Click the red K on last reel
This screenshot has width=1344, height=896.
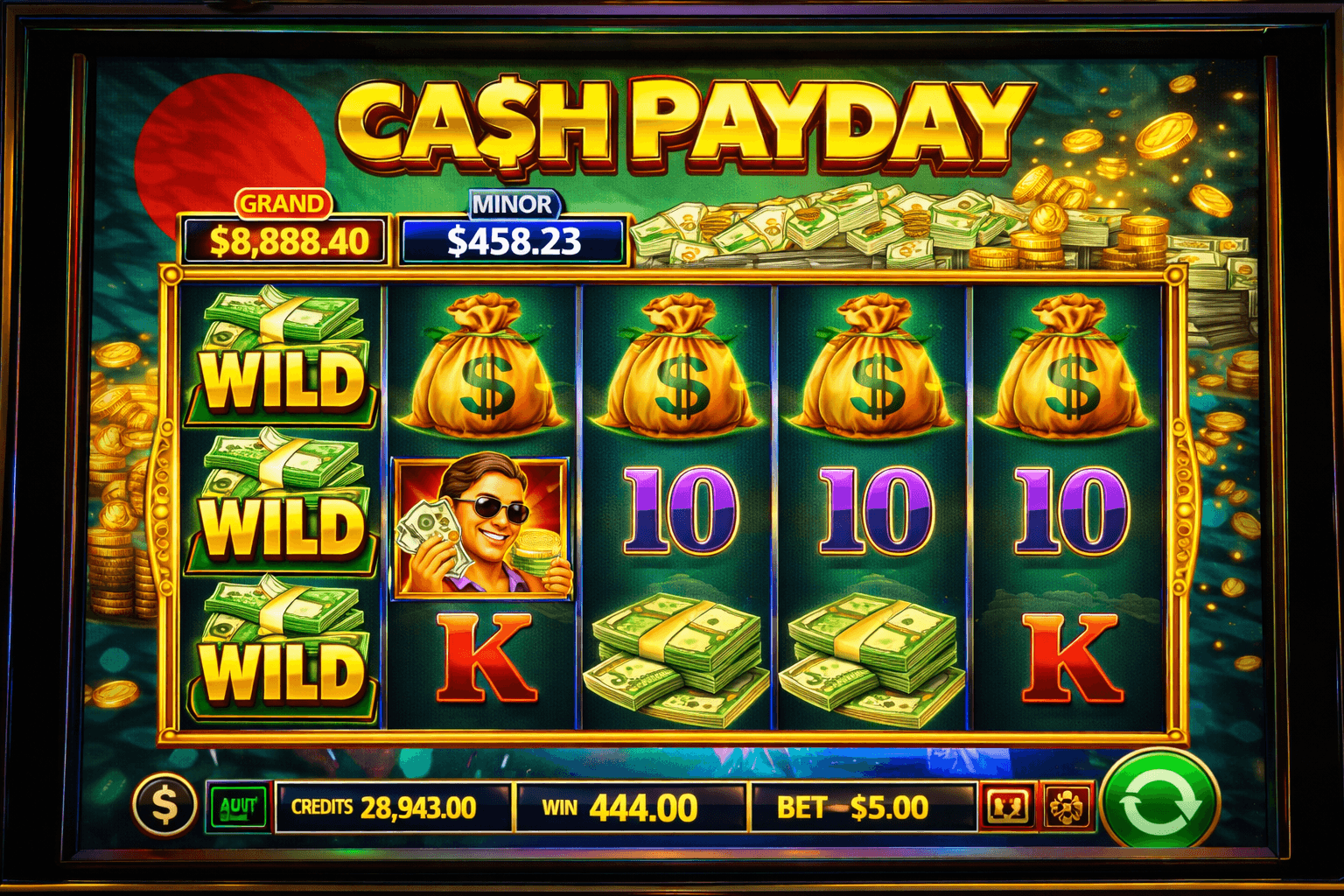click(x=1070, y=658)
